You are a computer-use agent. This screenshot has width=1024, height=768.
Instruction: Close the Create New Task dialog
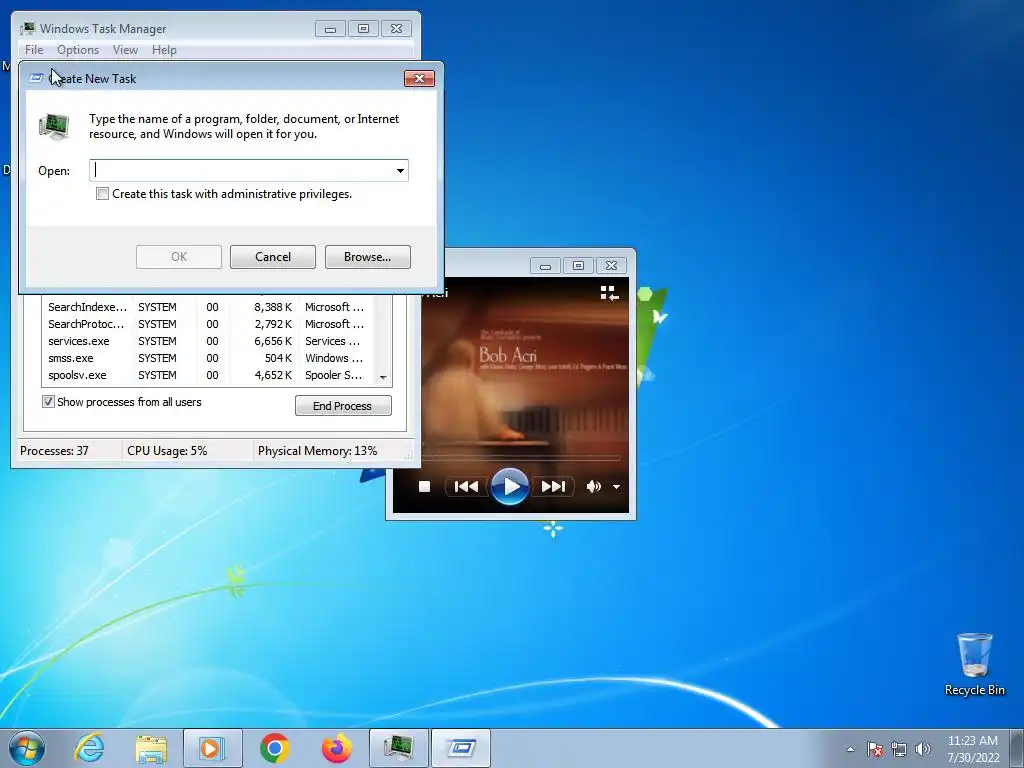pos(419,78)
